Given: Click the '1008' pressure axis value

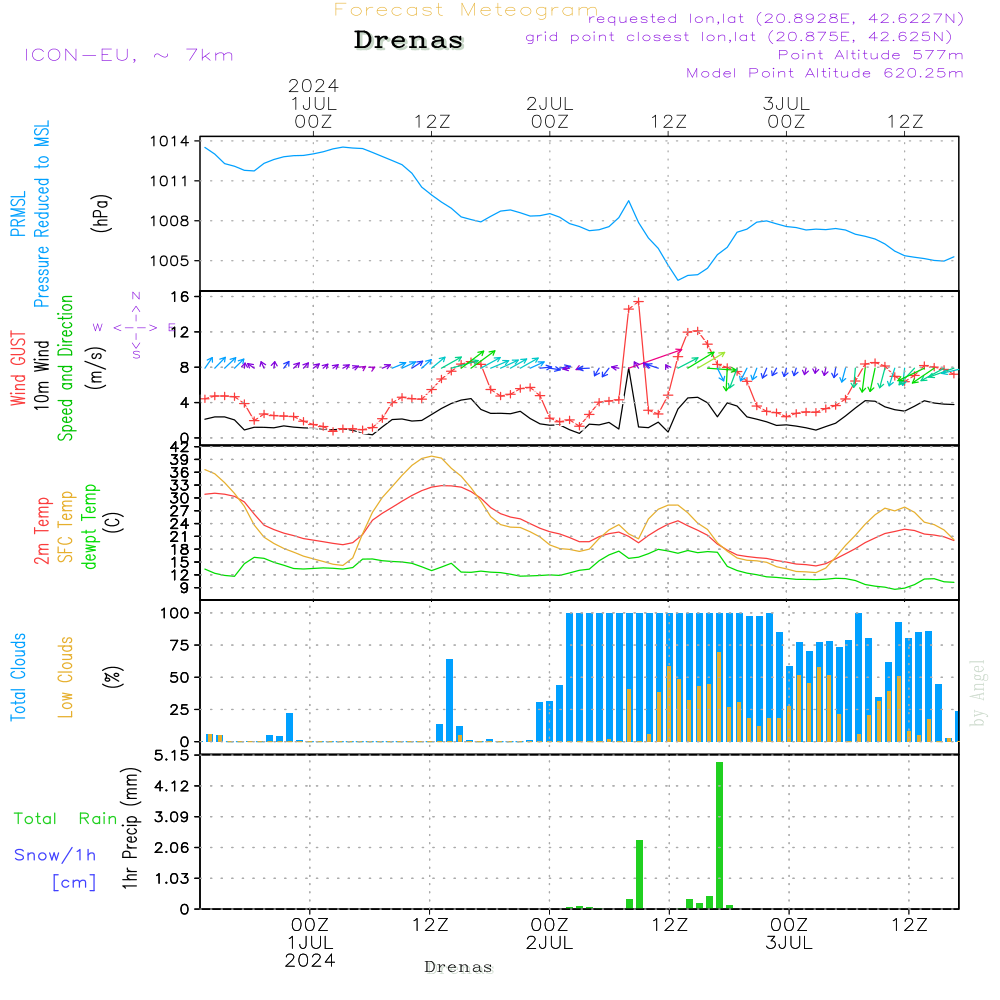Looking at the screenshot, I should tap(170, 221).
